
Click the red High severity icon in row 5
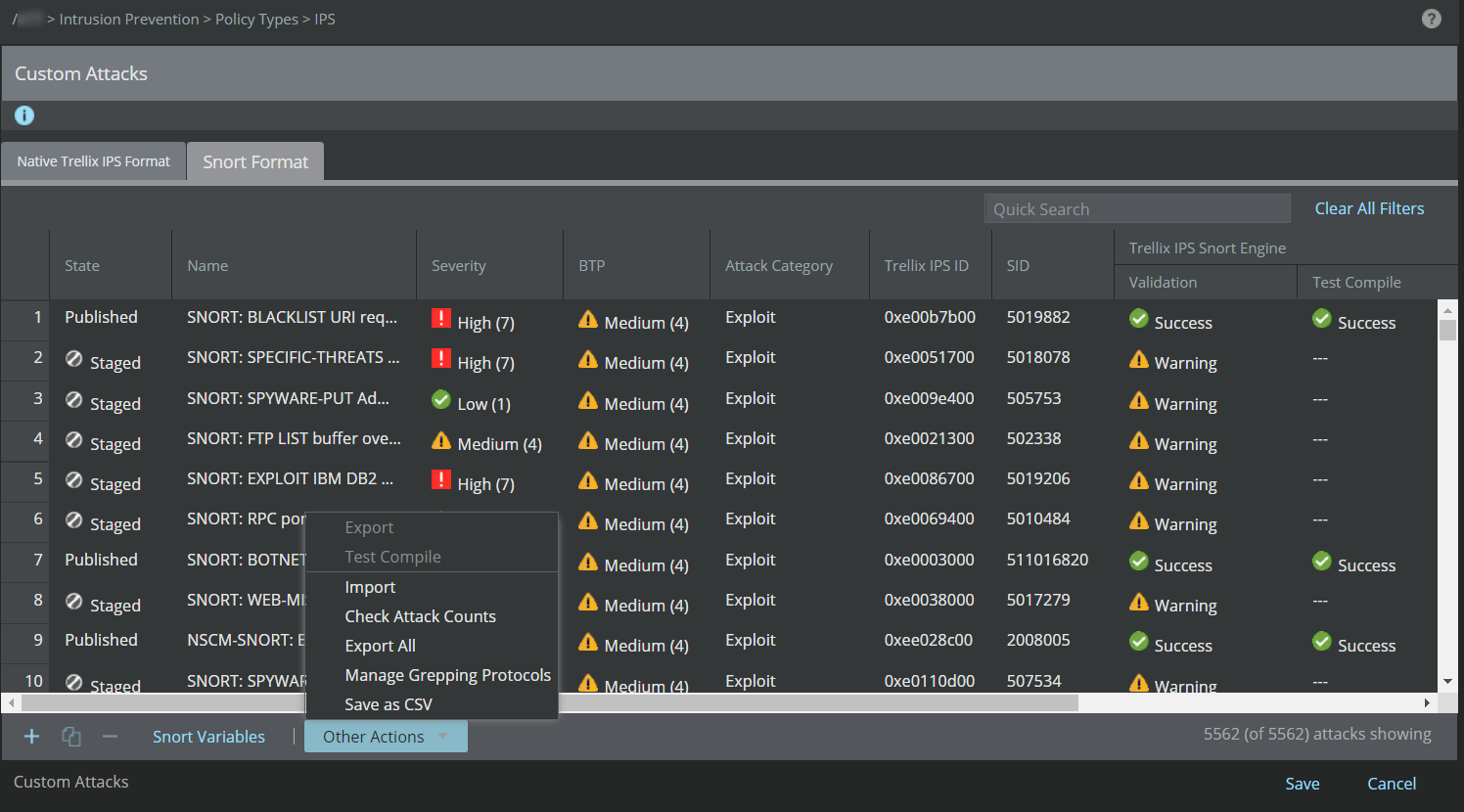coord(441,480)
